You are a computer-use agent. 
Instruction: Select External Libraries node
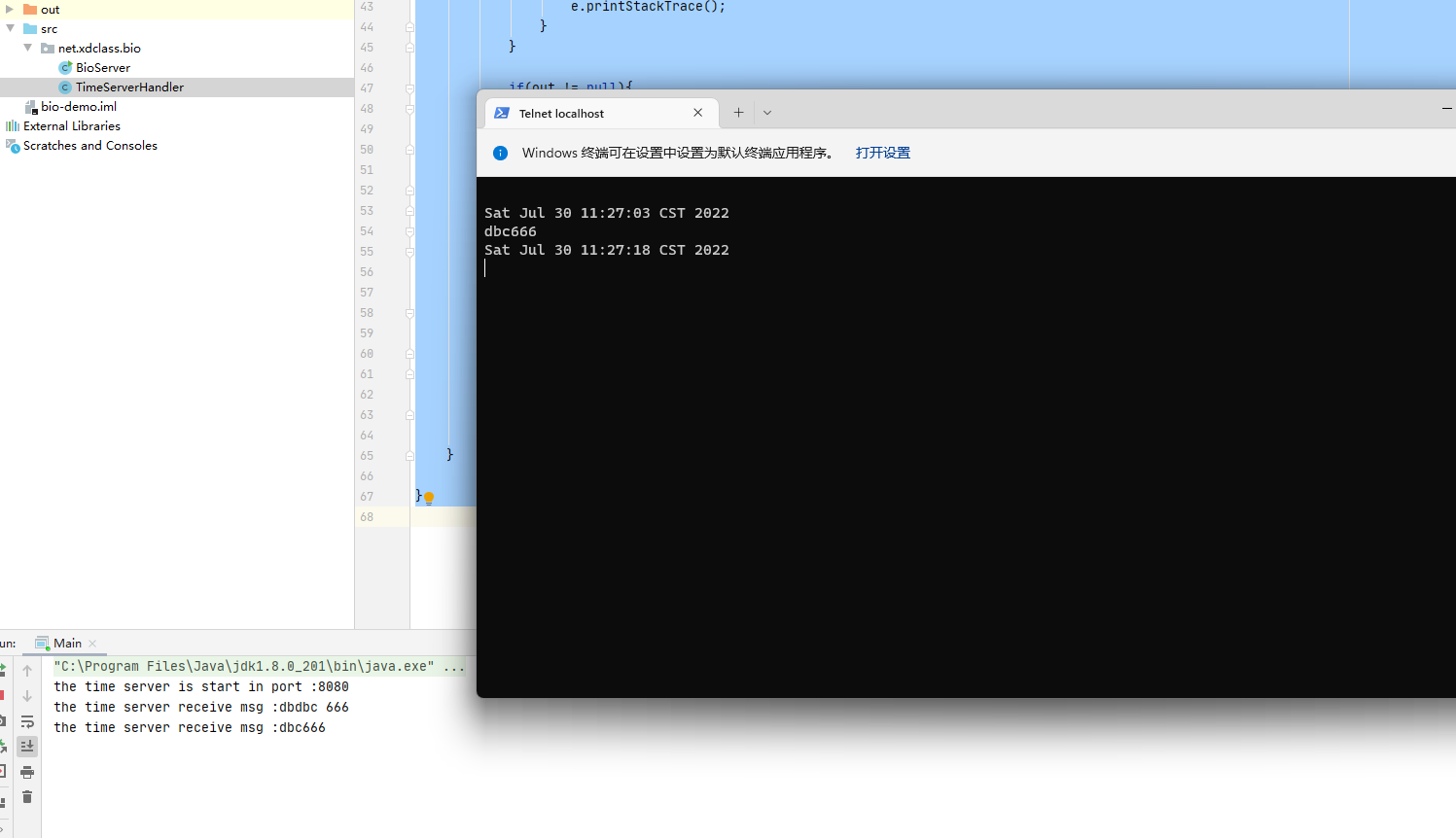pos(72,126)
